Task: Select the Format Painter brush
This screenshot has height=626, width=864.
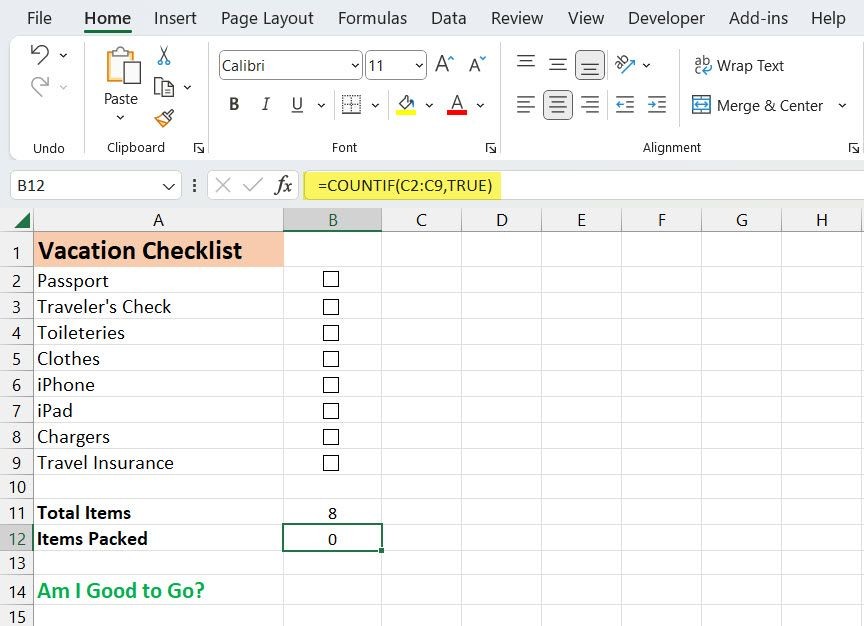Action: pyautogui.click(x=164, y=117)
